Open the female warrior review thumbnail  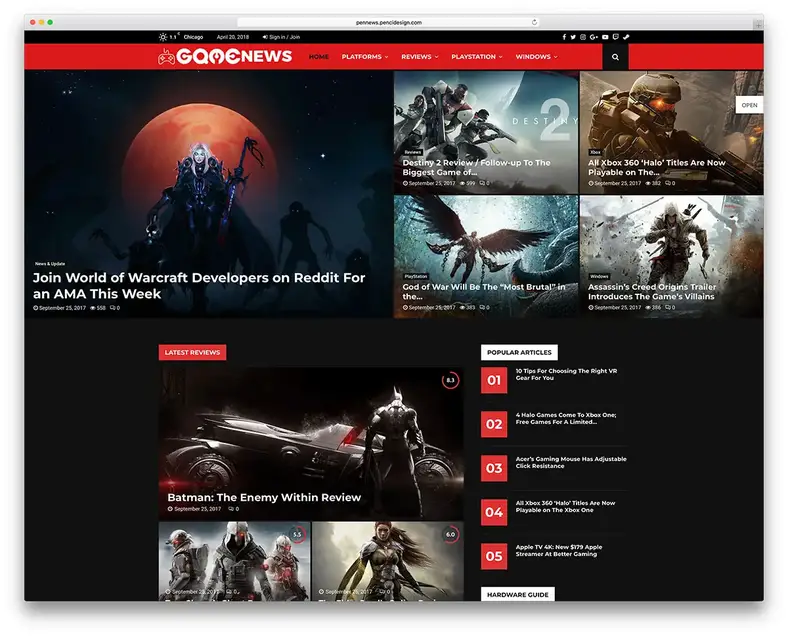click(x=387, y=561)
